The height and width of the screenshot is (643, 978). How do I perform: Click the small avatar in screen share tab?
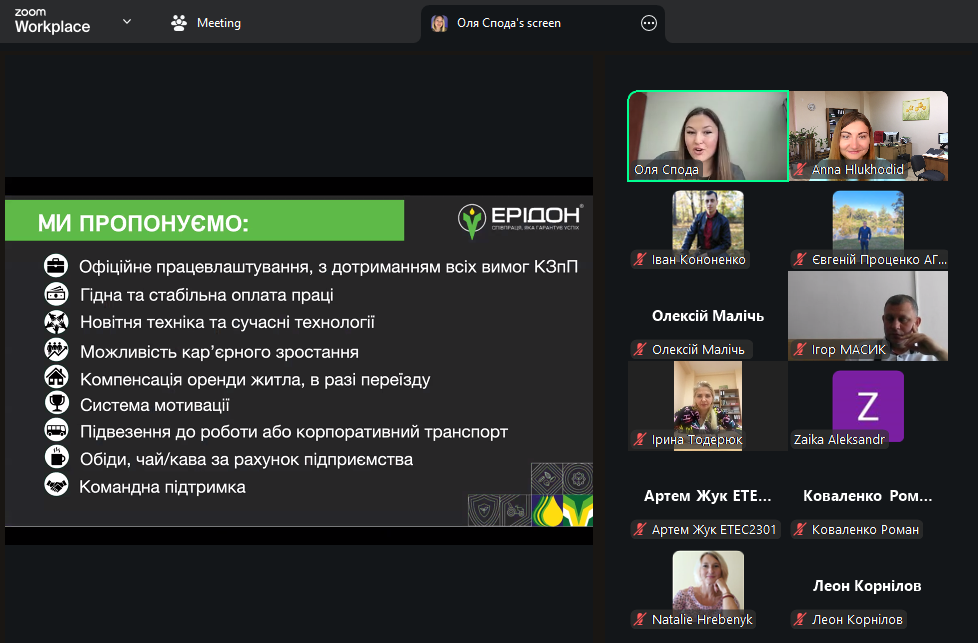pos(439,24)
